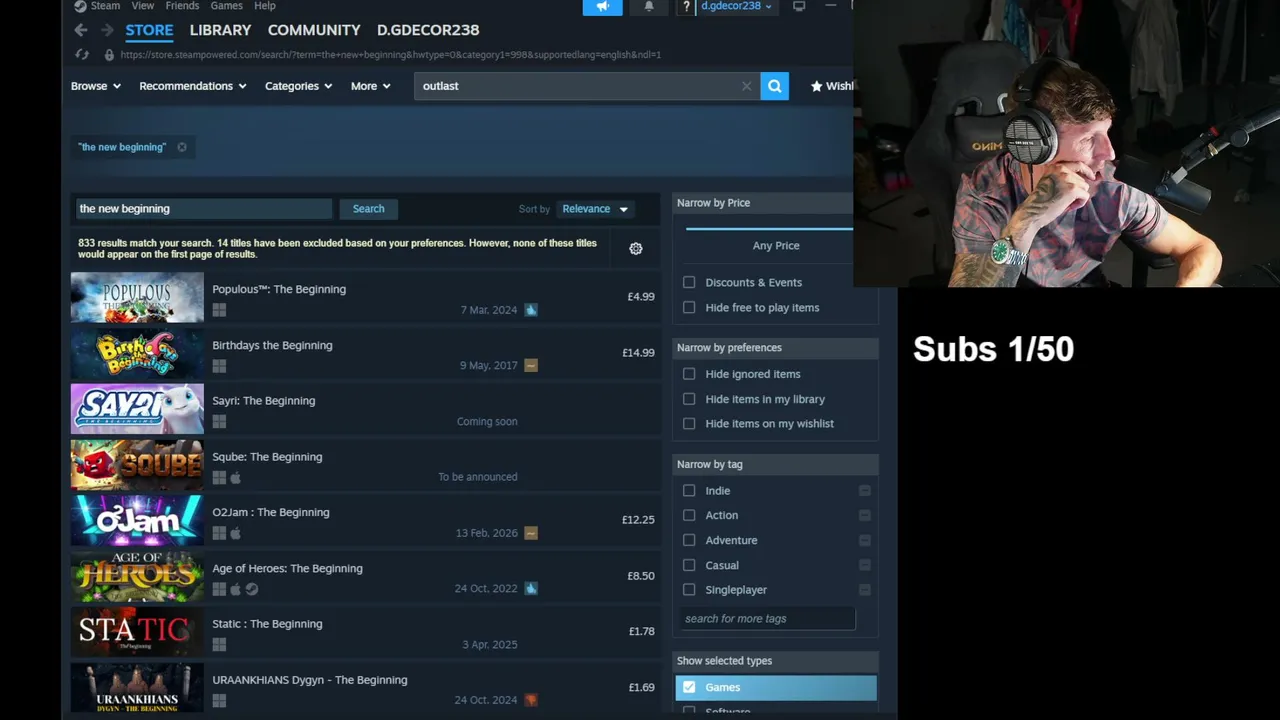Click the review icon for O2Jam
The image size is (1280, 720).
531,533
